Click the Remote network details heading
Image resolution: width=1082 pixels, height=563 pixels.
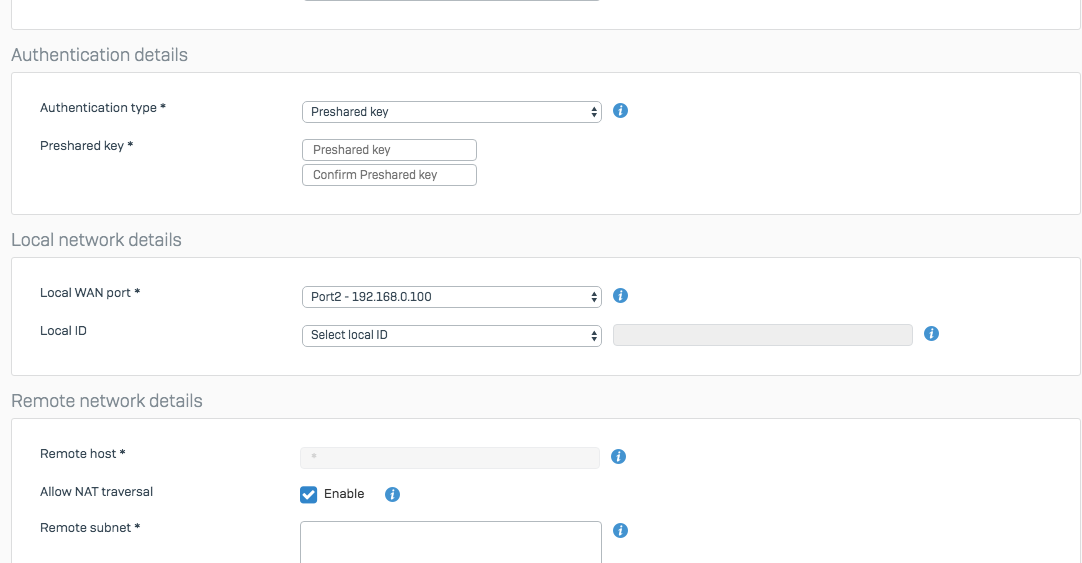107,401
